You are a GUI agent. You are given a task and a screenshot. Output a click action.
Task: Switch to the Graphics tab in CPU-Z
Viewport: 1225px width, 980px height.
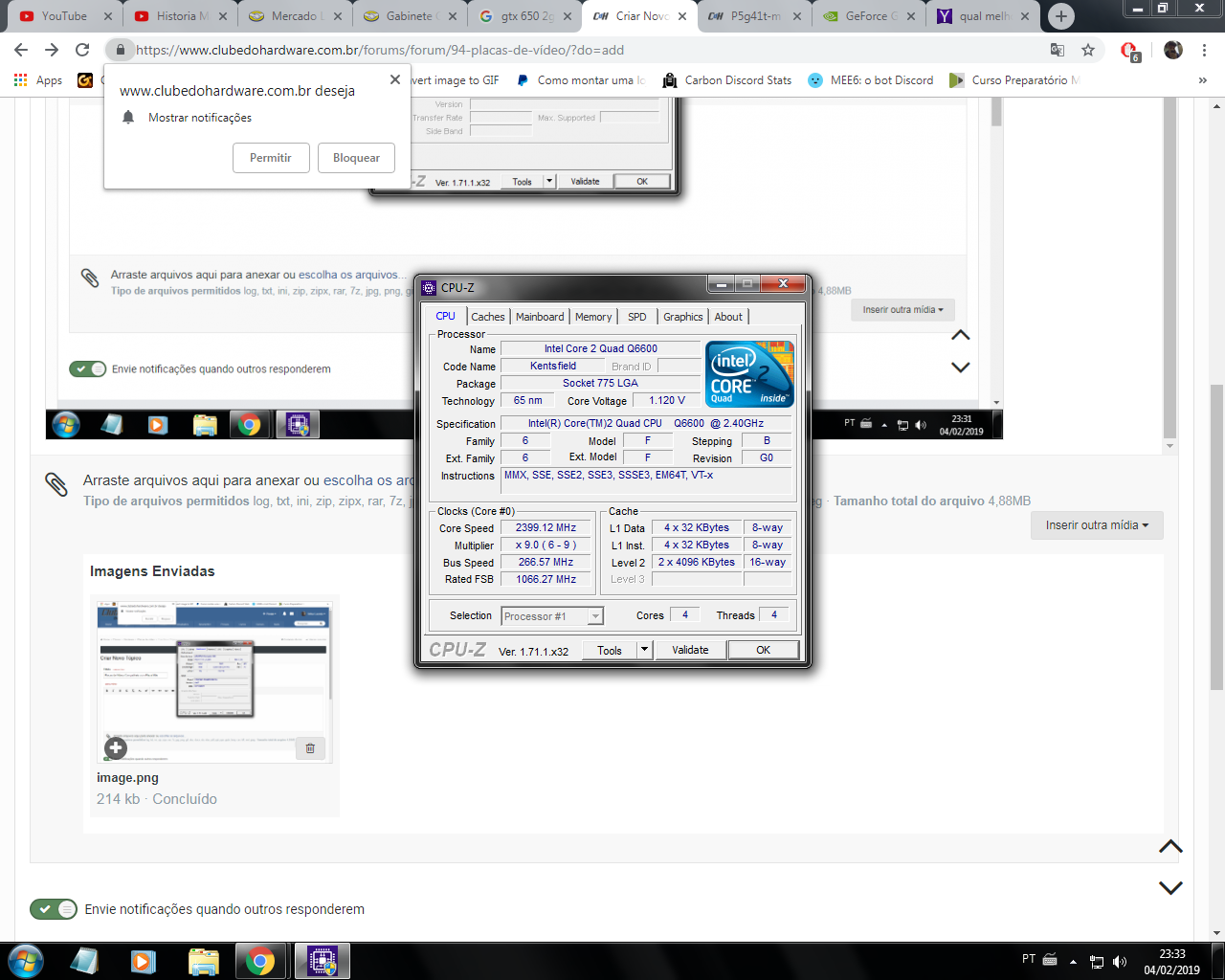[x=683, y=317]
